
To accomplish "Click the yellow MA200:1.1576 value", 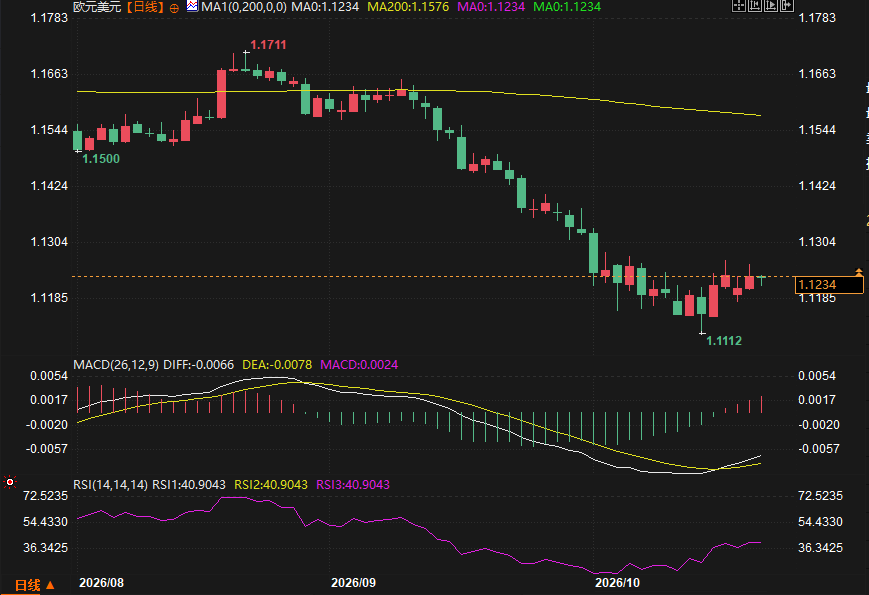I will 408,7.
